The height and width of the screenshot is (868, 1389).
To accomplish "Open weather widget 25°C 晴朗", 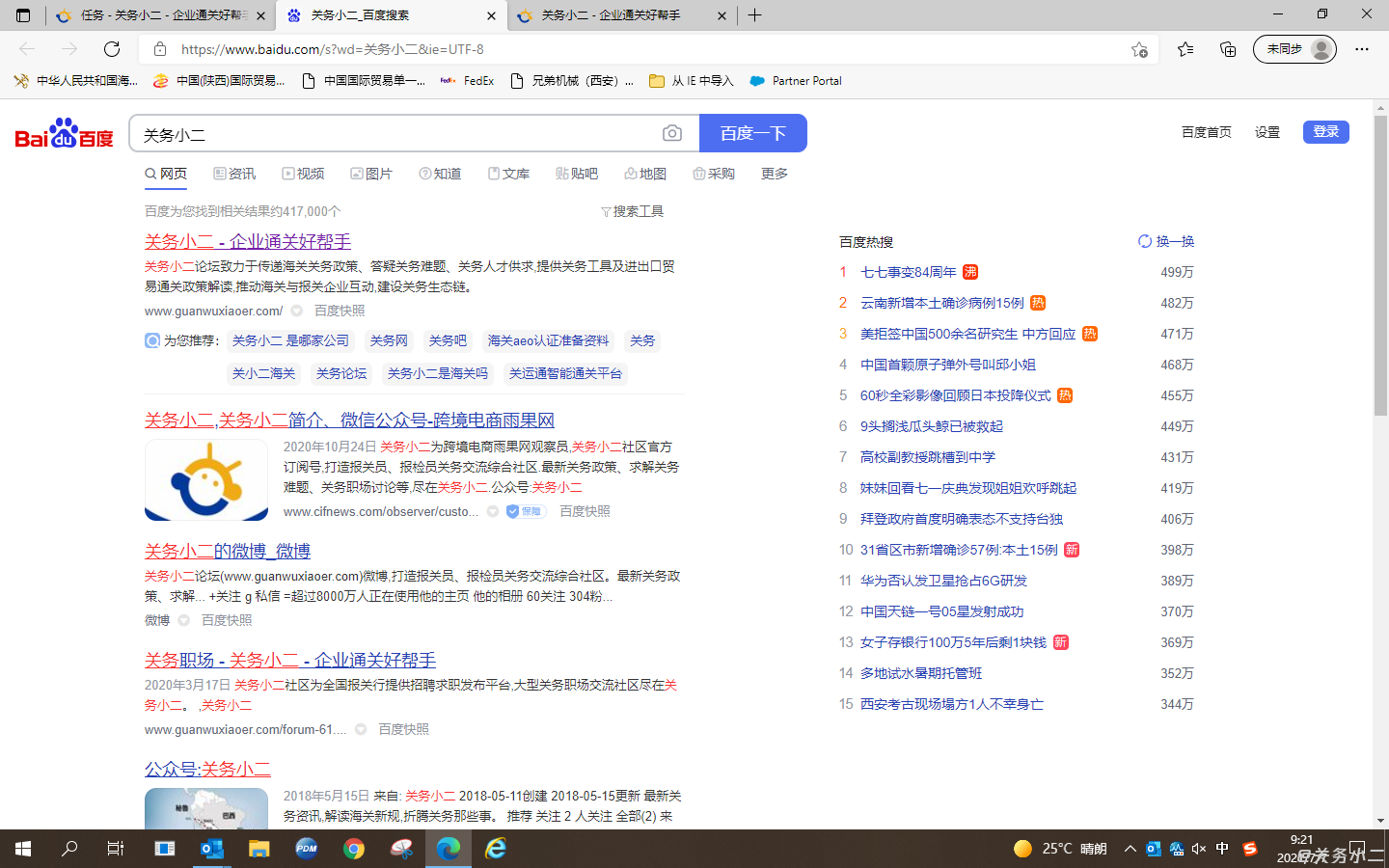I will pyautogui.click(x=1060, y=849).
